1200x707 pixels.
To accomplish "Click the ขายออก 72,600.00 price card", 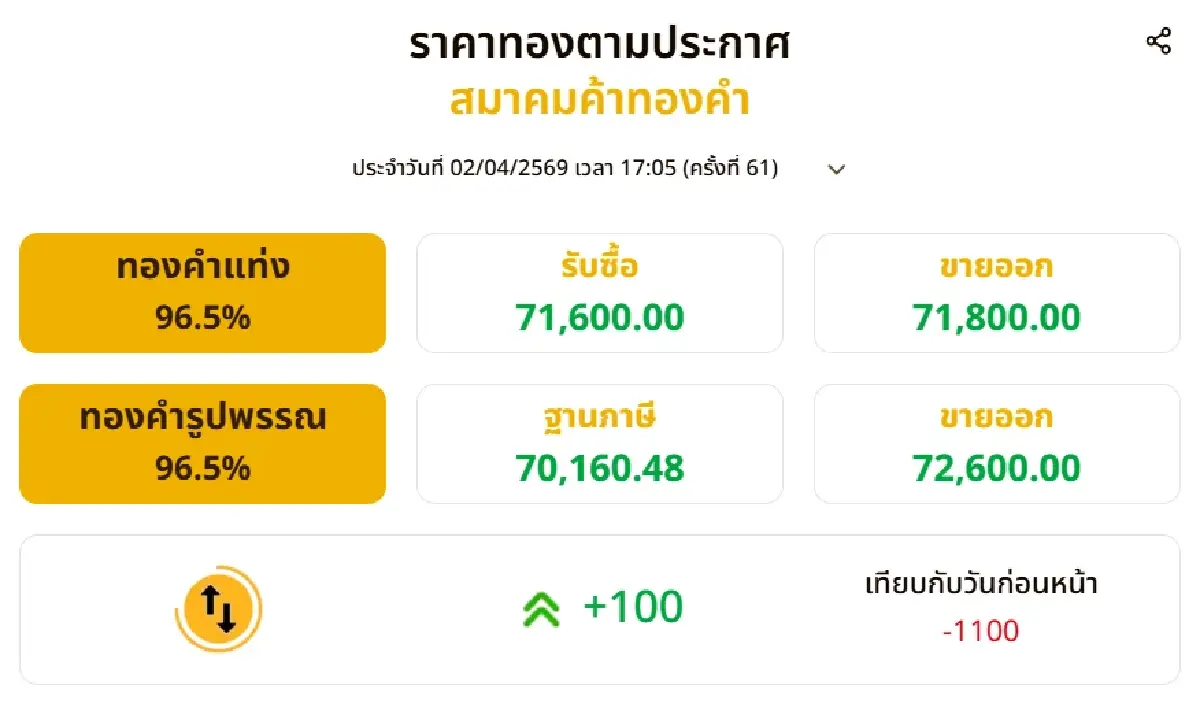I will [997, 443].
